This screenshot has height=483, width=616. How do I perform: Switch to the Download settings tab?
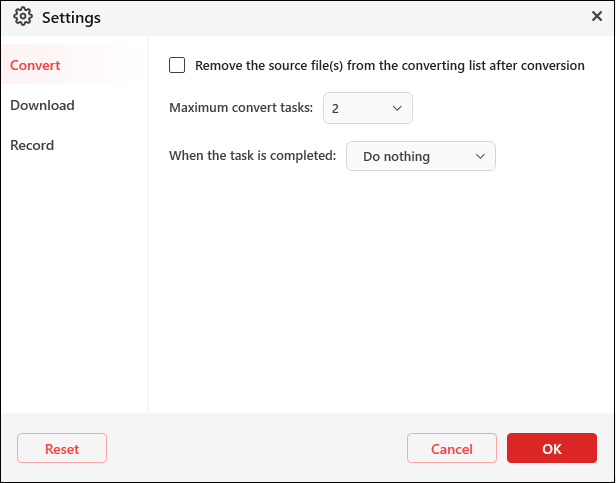[x=74, y=105]
